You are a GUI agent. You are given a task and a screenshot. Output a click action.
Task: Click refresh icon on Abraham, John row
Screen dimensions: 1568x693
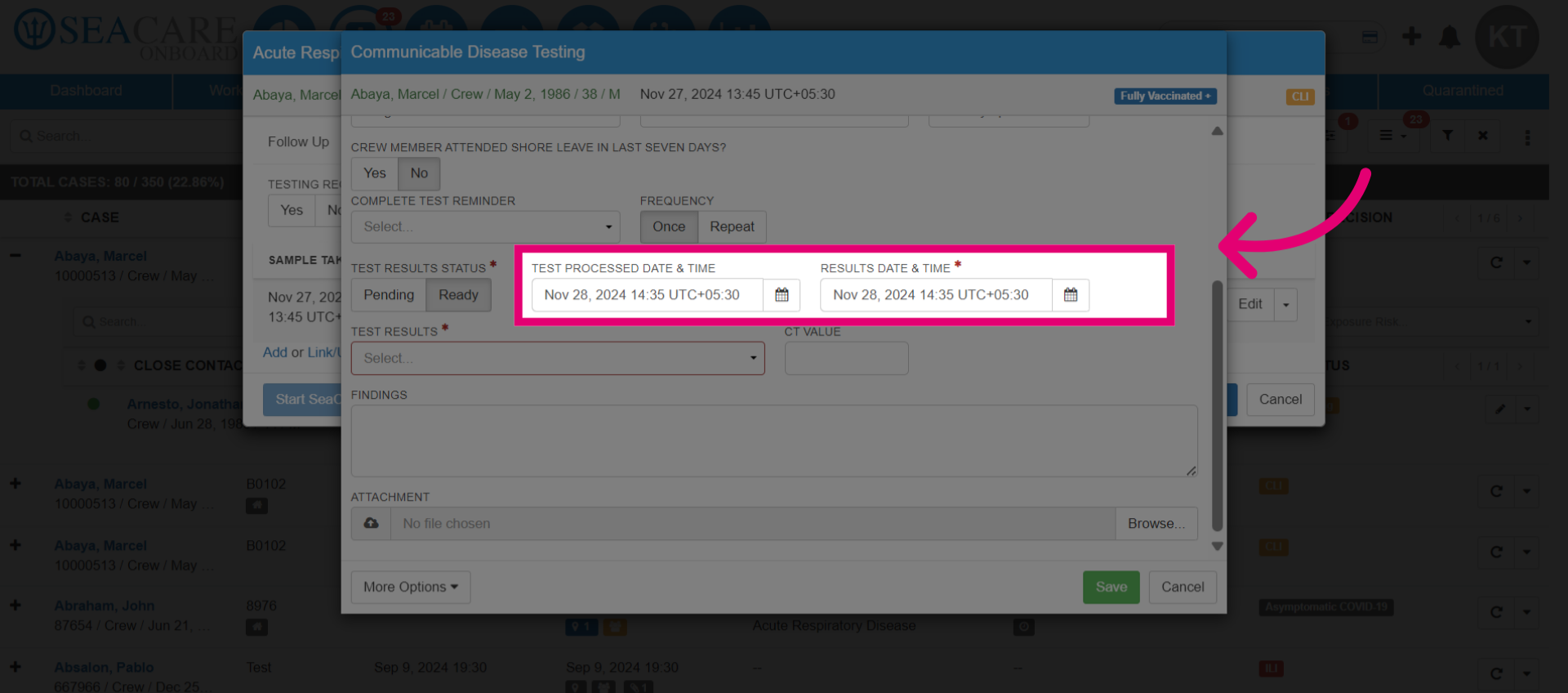(x=1496, y=612)
